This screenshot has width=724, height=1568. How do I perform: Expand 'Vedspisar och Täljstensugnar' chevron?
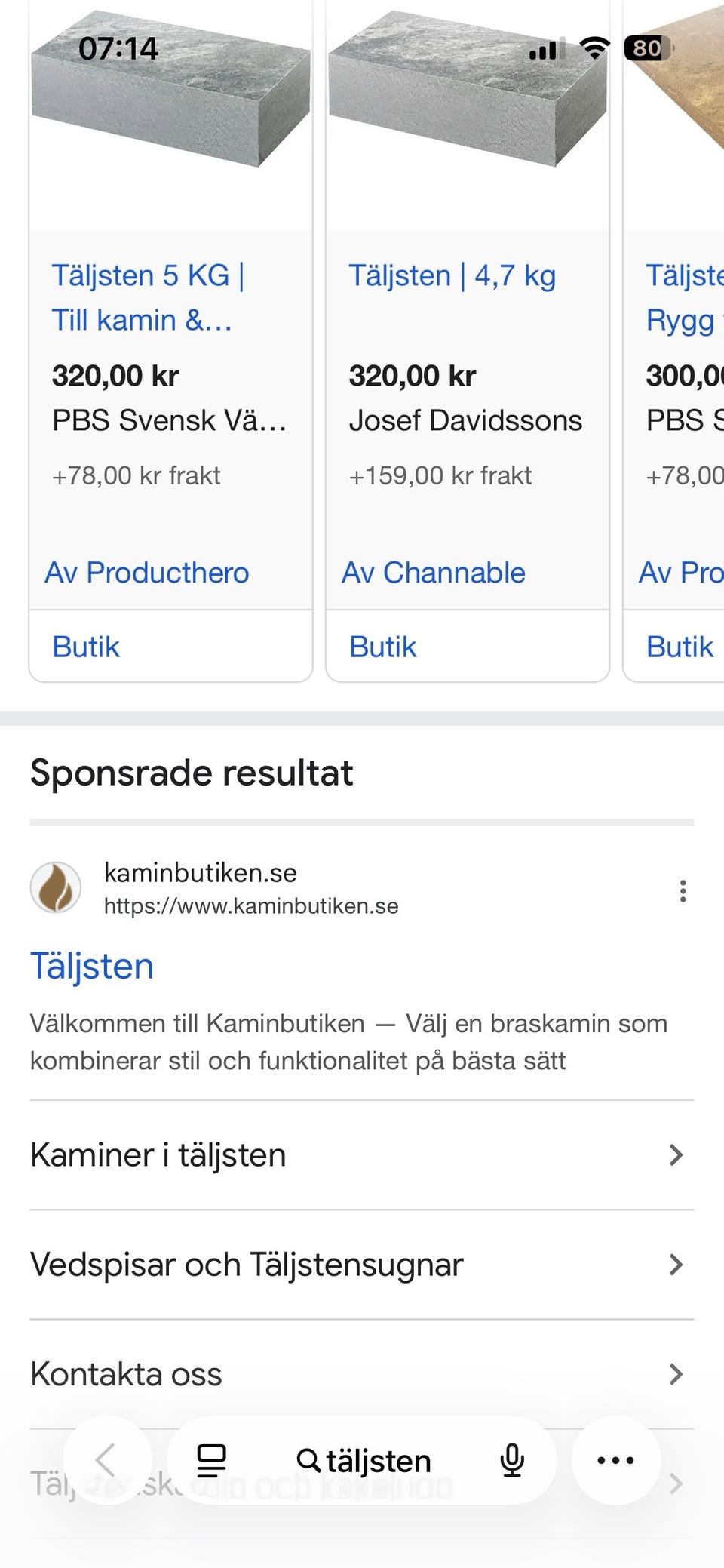pyautogui.click(x=676, y=1265)
